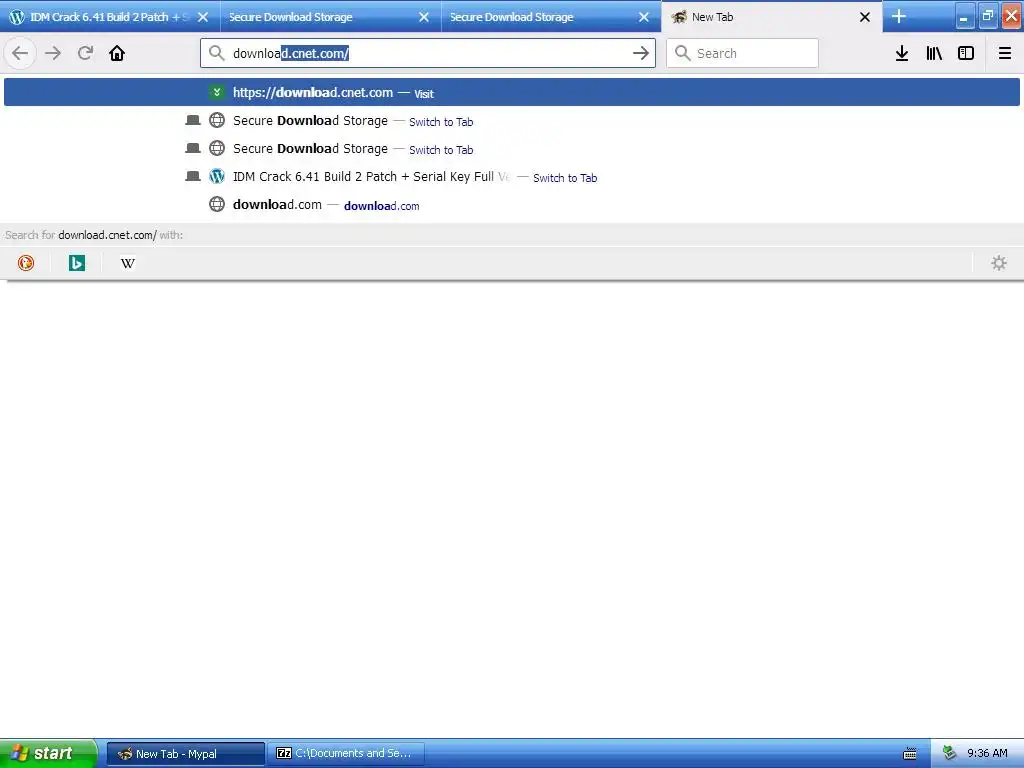The height and width of the screenshot is (768, 1024).
Task: Open the Library bookshelf icon
Action: point(934,53)
